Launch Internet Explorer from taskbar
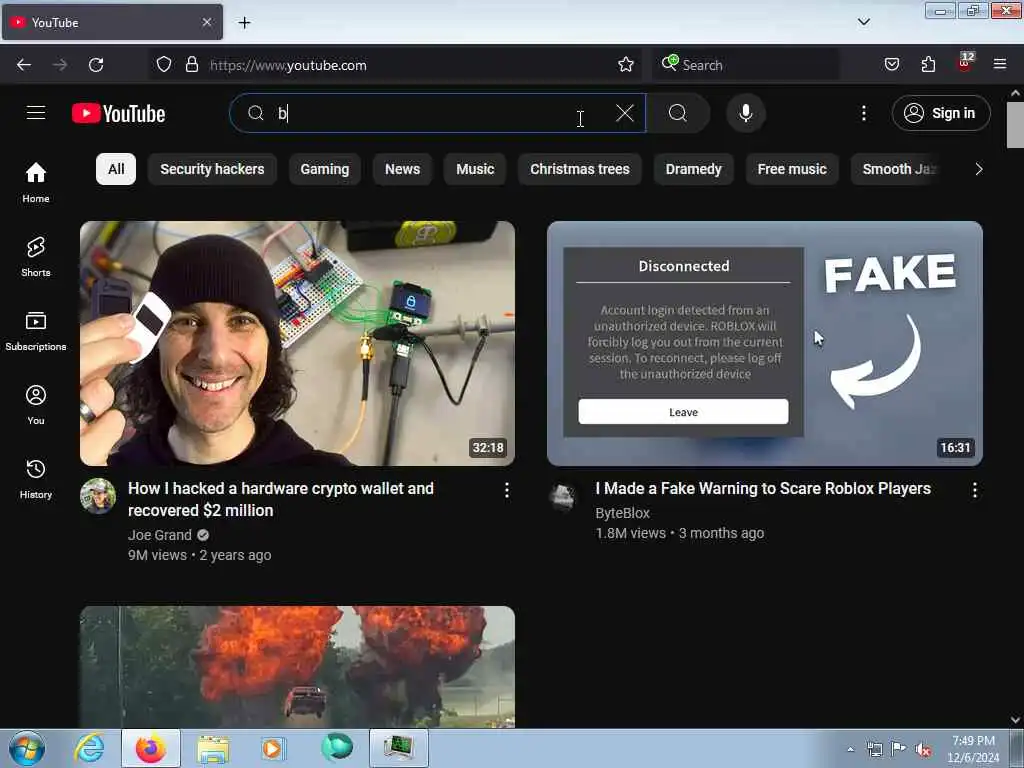 89,748
